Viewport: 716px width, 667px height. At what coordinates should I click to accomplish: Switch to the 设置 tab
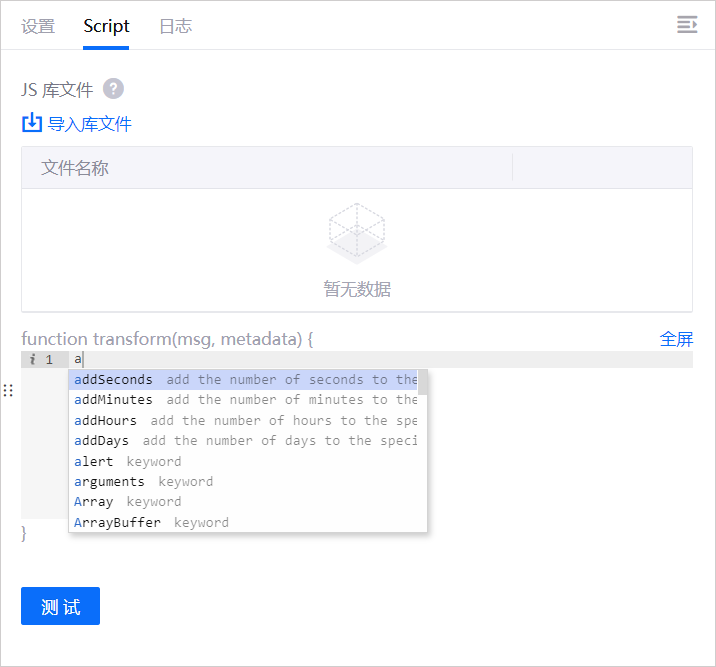[38, 26]
